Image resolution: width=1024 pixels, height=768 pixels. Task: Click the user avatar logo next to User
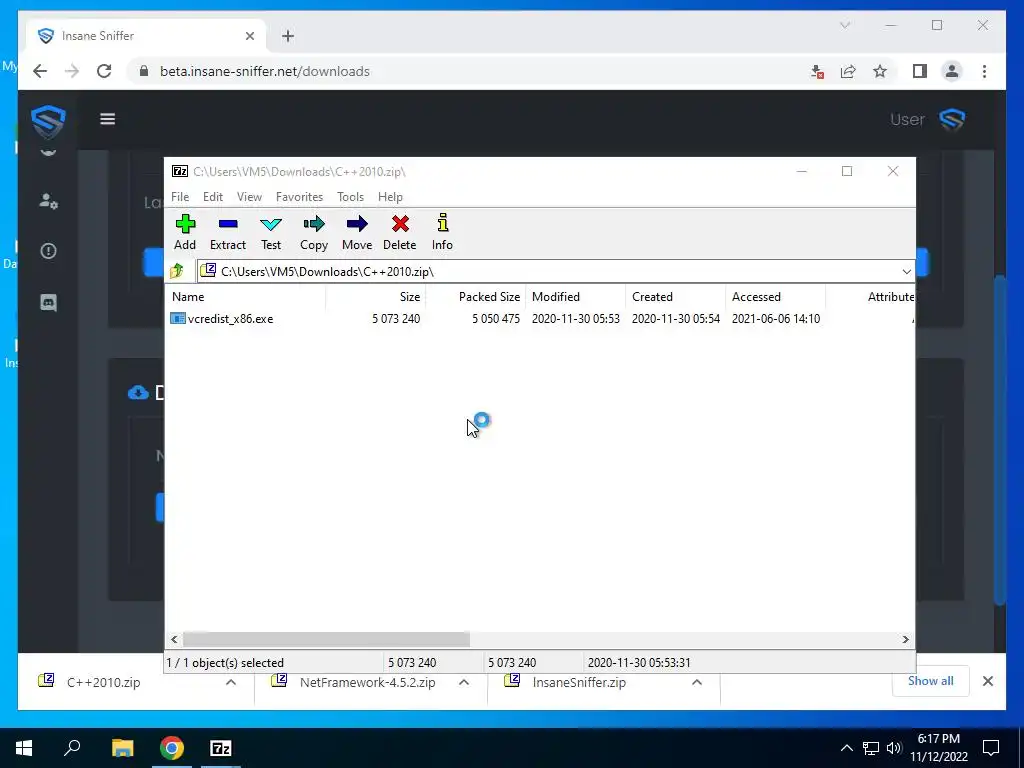(x=952, y=120)
